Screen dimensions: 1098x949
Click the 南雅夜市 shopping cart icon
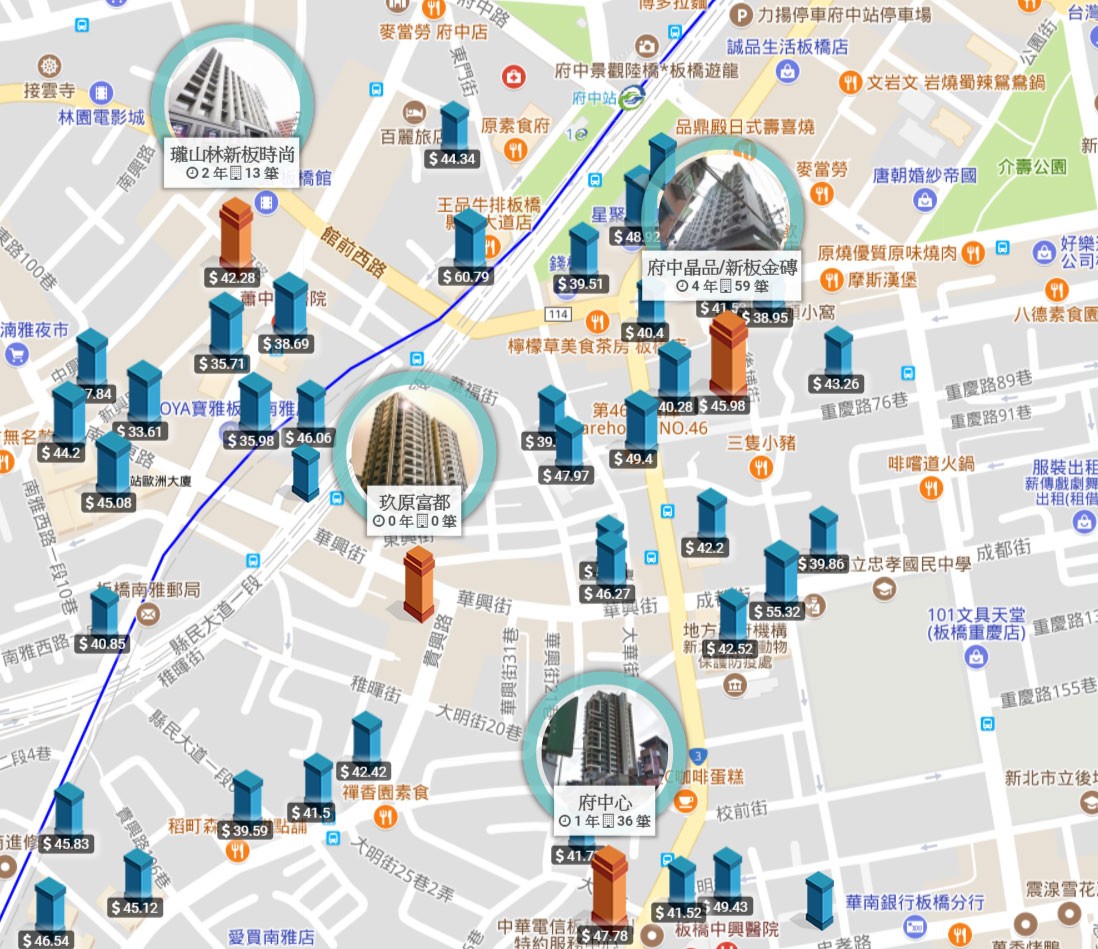click(x=17, y=354)
